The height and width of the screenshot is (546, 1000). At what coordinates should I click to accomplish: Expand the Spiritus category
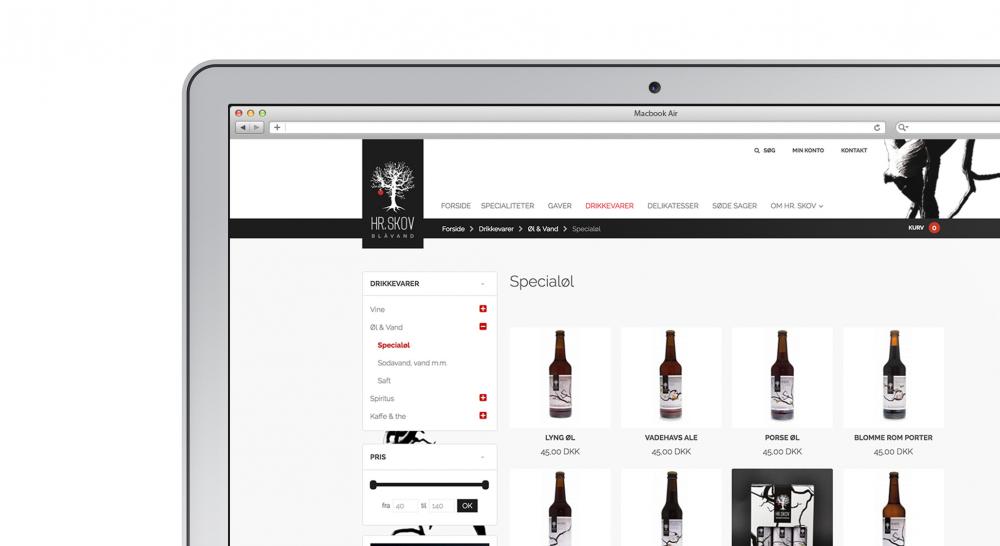point(483,398)
